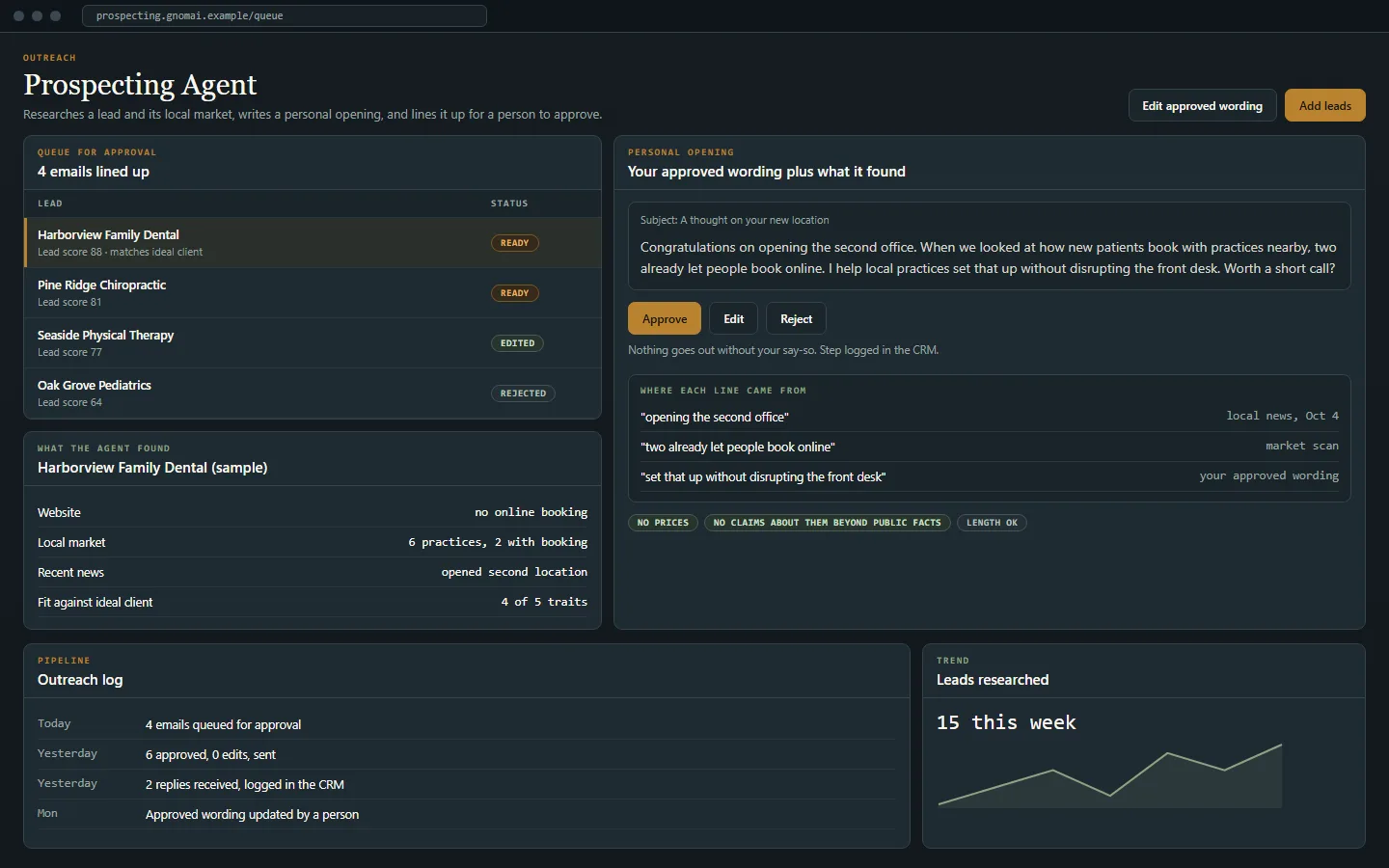Viewport: 1389px width, 868px height.
Task: Click the STATUS column header
Action: pos(509,203)
